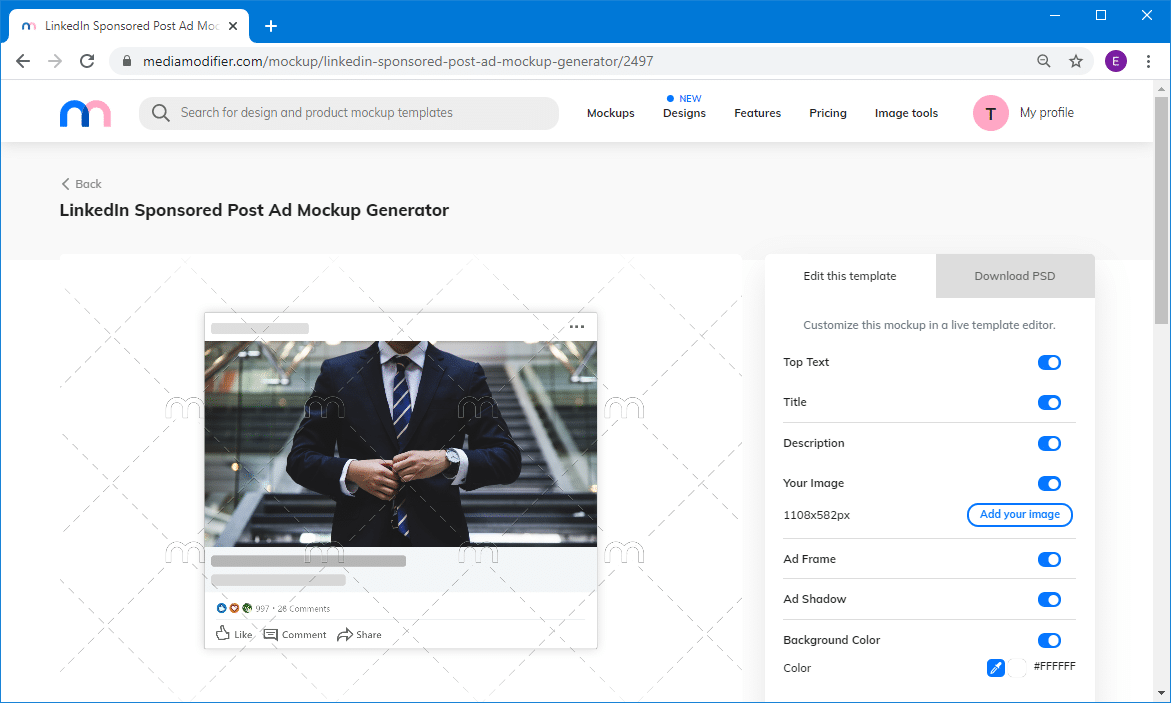Image resolution: width=1171 pixels, height=703 pixels.
Task: Click the Add your image button
Action: pos(1019,515)
